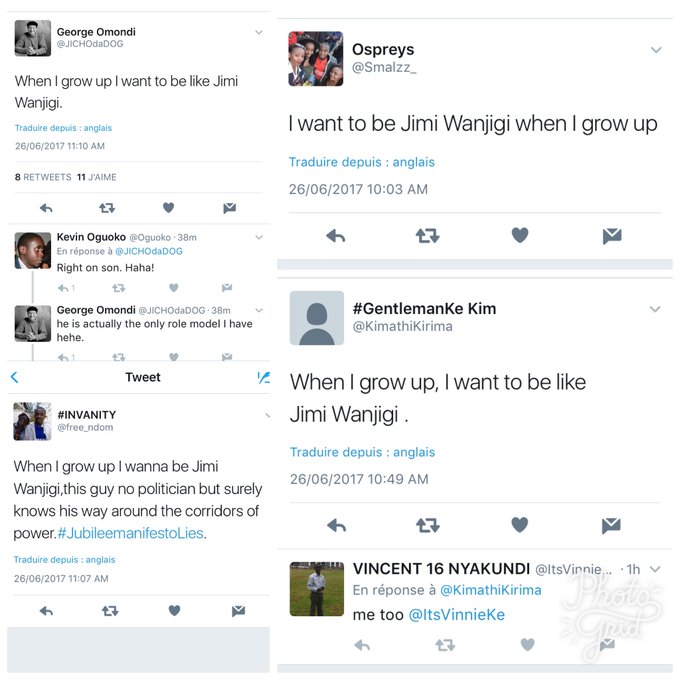This screenshot has height=680, width=680.
Task: Send Ospreys tweet via direct message envelope
Action: click(612, 236)
